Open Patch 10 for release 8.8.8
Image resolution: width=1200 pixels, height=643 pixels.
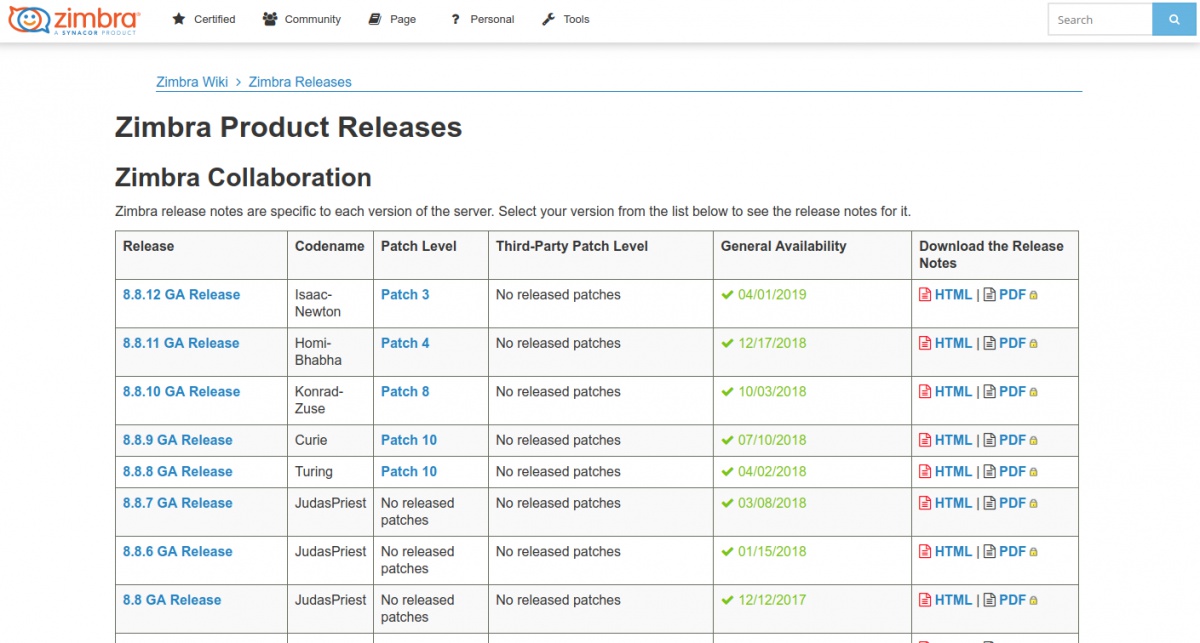point(409,471)
